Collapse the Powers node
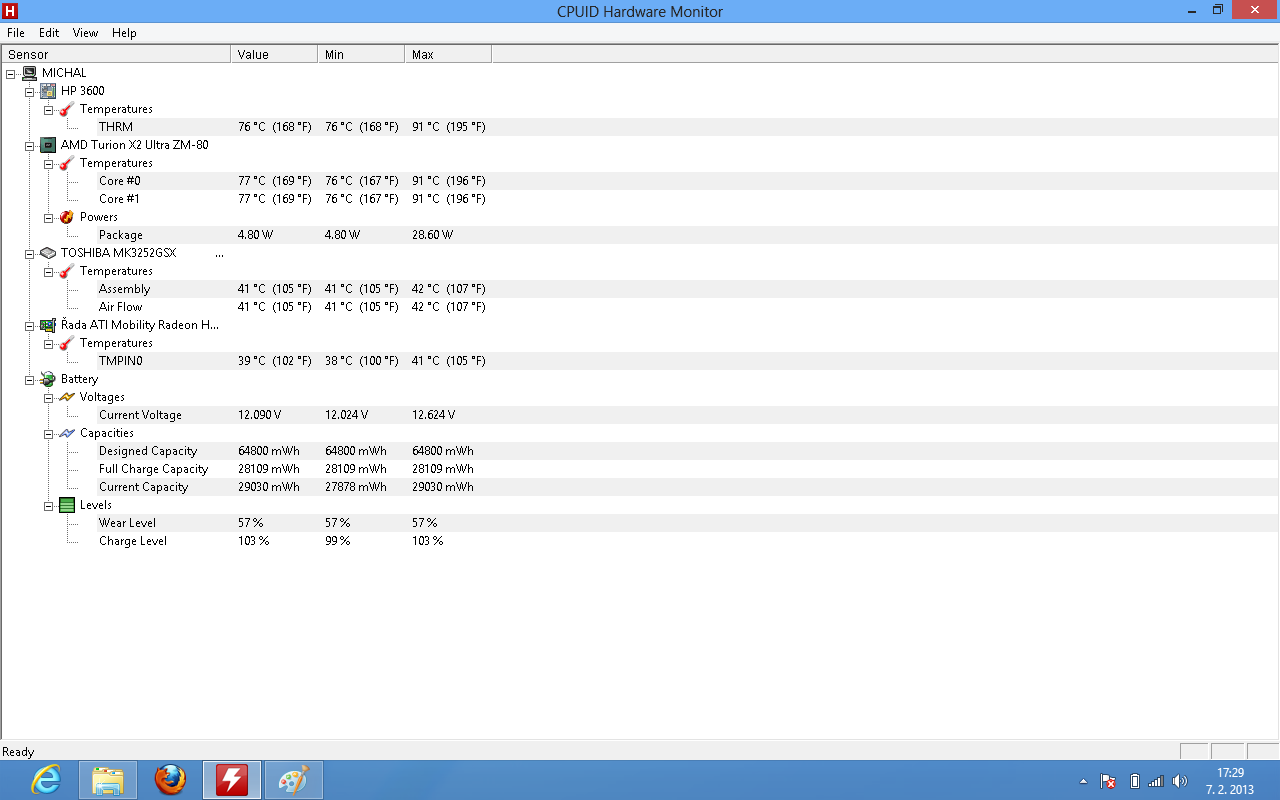Image resolution: width=1280 pixels, height=800 pixels. coord(49,217)
